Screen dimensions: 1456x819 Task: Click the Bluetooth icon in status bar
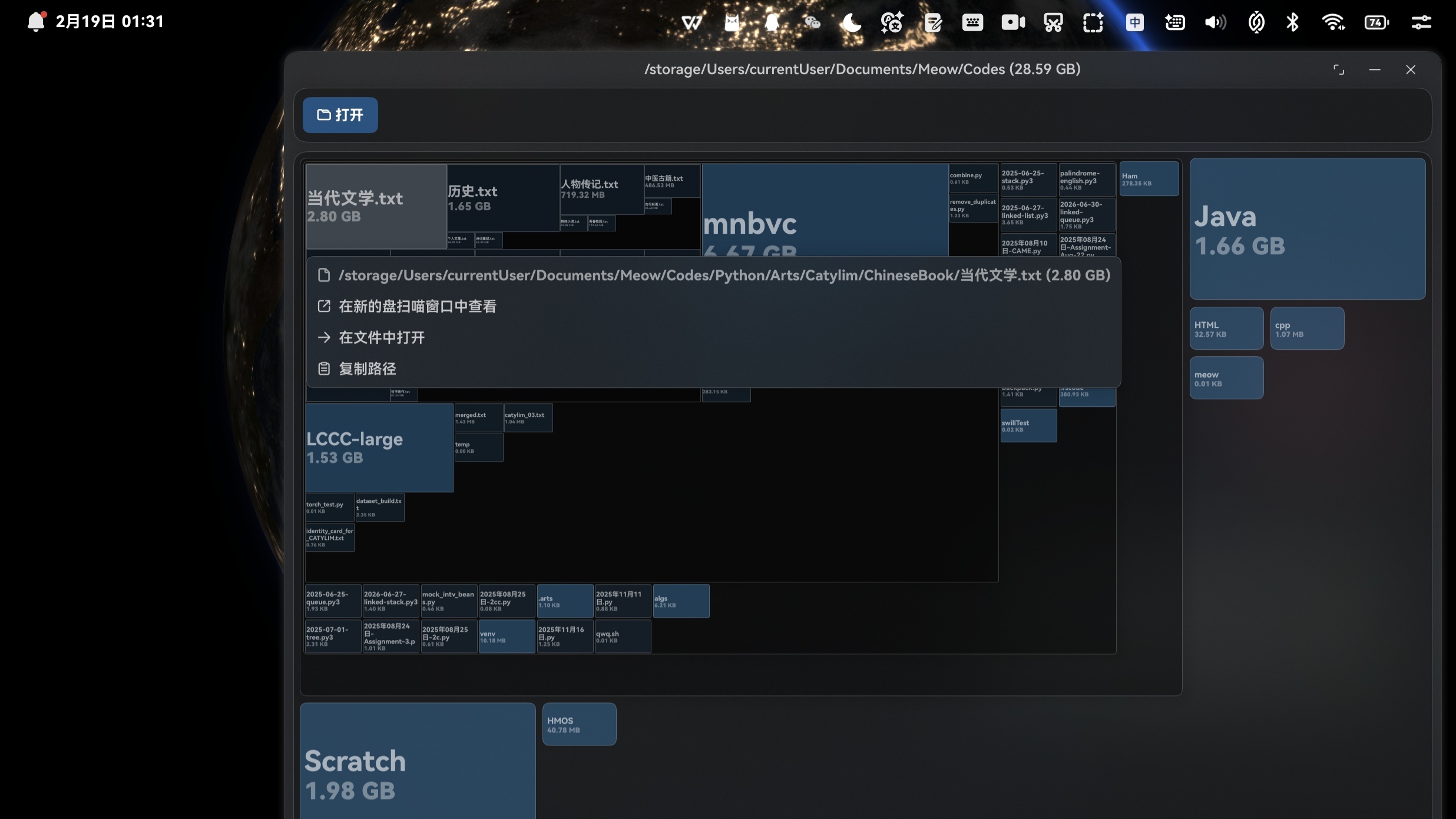coord(1292,22)
